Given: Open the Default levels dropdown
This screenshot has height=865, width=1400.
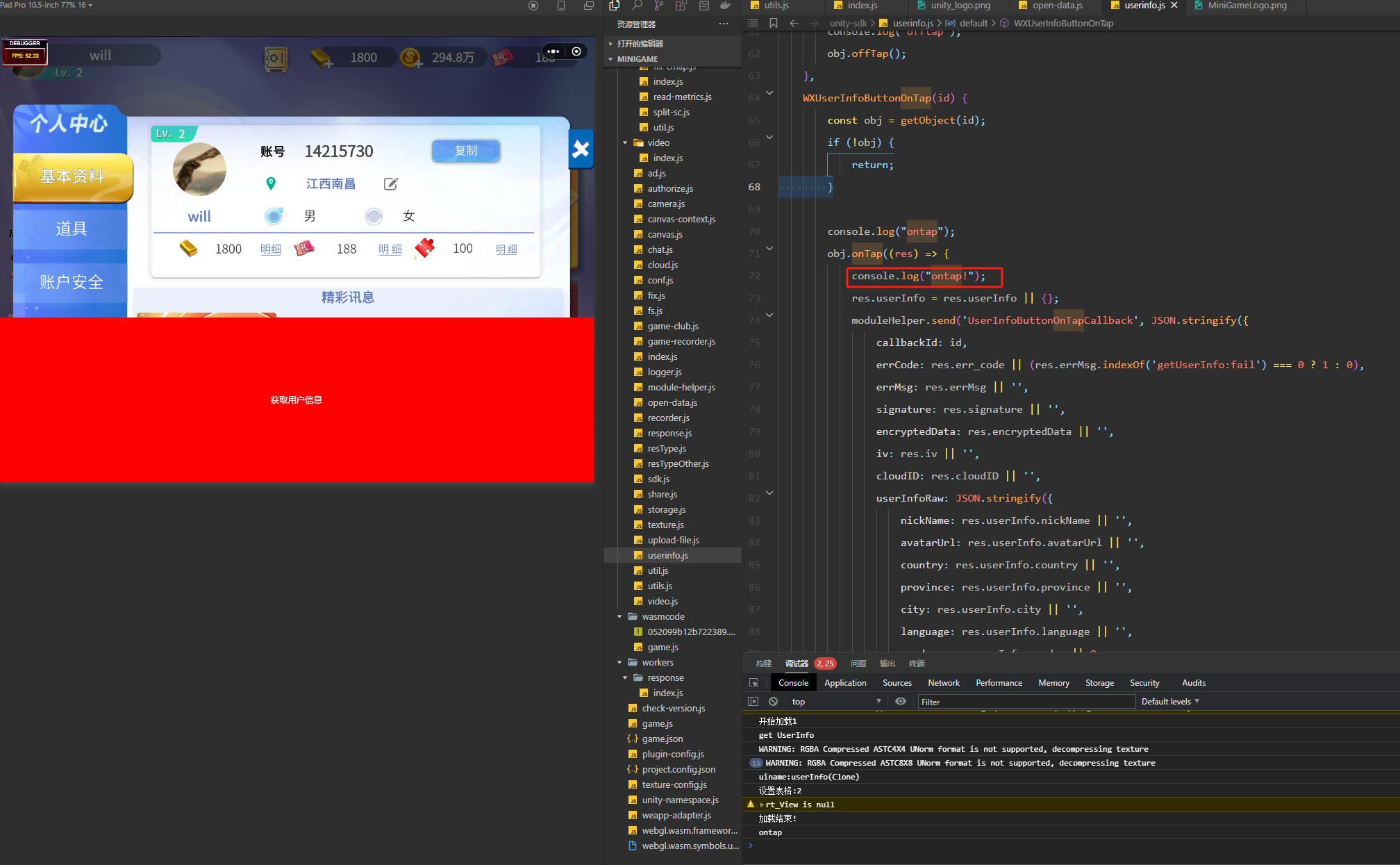Looking at the screenshot, I should (x=1170, y=702).
